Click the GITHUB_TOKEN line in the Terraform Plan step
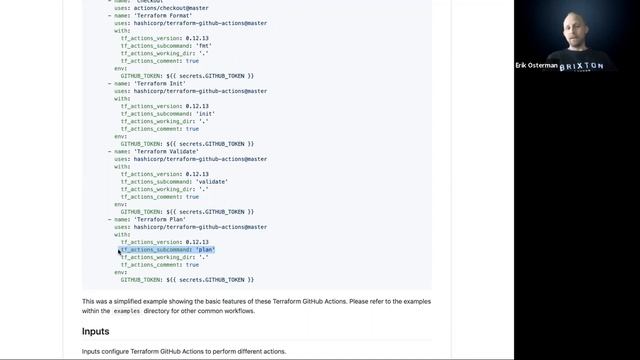 tap(187, 280)
